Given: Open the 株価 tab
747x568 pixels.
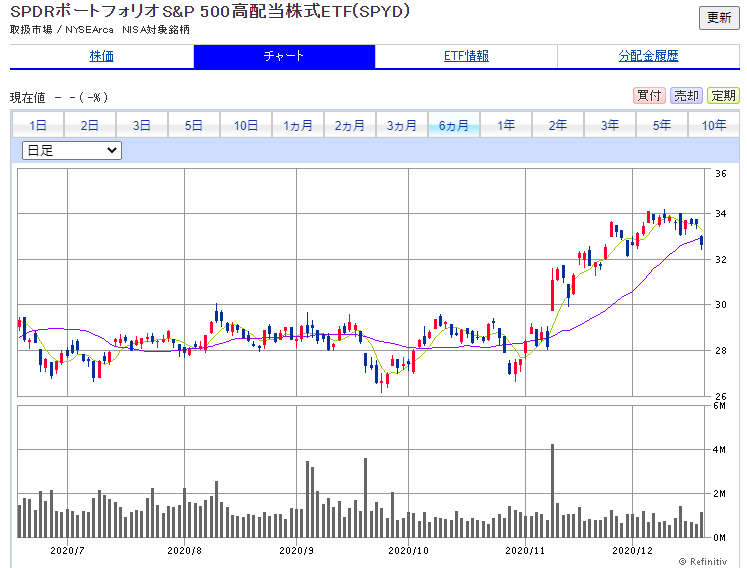Looking at the screenshot, I should pos(101,56).
